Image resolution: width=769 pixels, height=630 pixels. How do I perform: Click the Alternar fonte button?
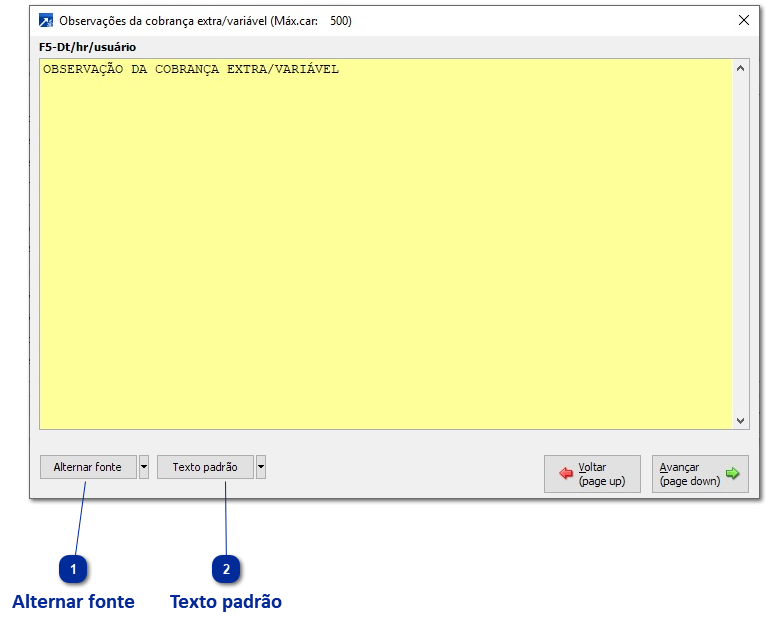tap(88, 467)
